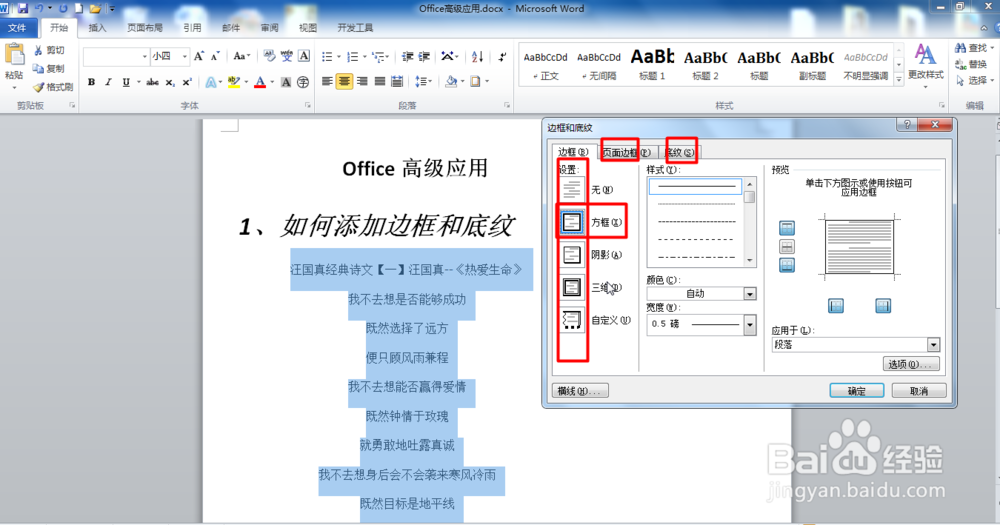Toggle Center alignment
Viewport: 1000px width, 525px height.
click(x=344, y=82)
